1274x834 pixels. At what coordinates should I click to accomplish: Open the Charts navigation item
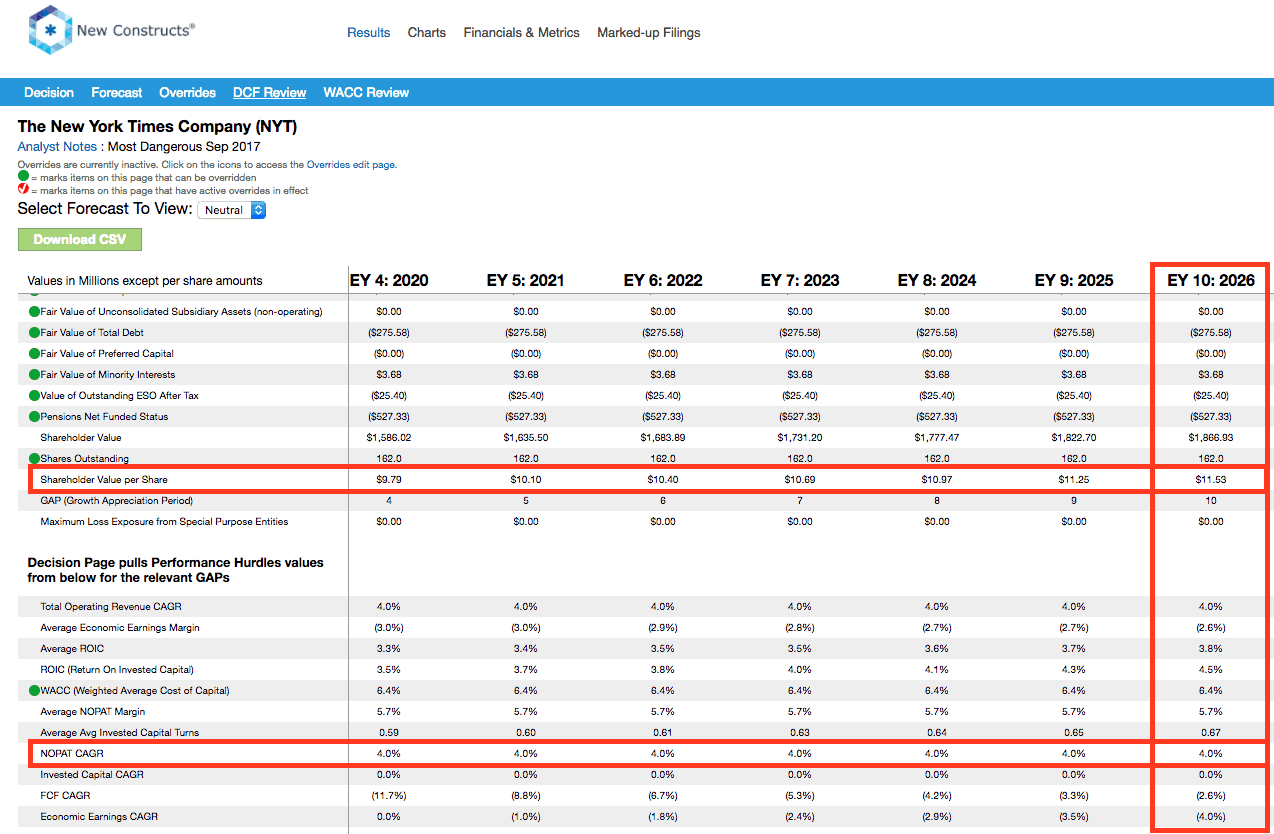[x=427, y=33]
